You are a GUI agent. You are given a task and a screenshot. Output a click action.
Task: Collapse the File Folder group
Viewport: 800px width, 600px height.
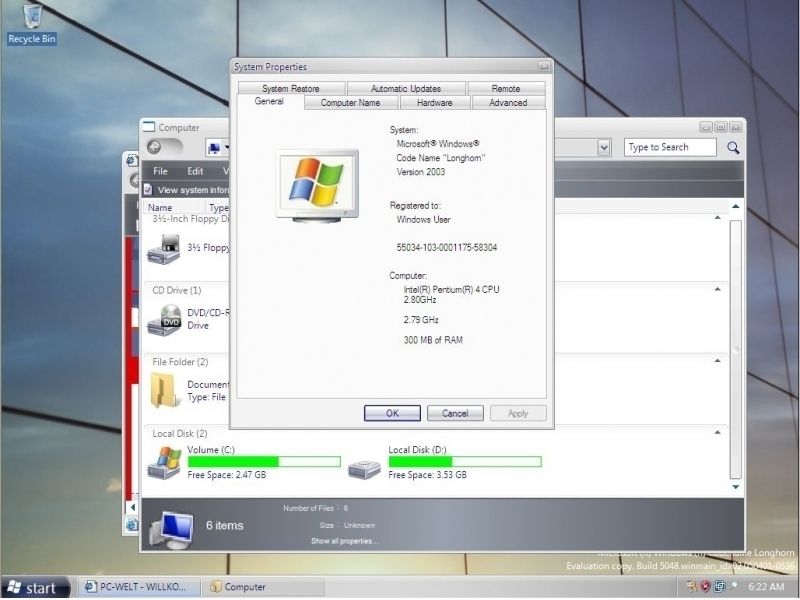pyautogui.click(x=718, y=361)
